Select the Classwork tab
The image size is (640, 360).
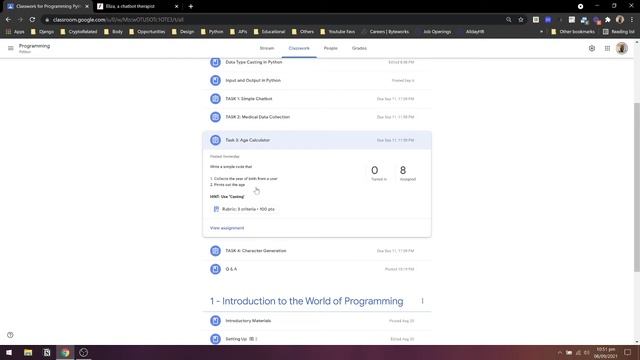tap(299, 48)
